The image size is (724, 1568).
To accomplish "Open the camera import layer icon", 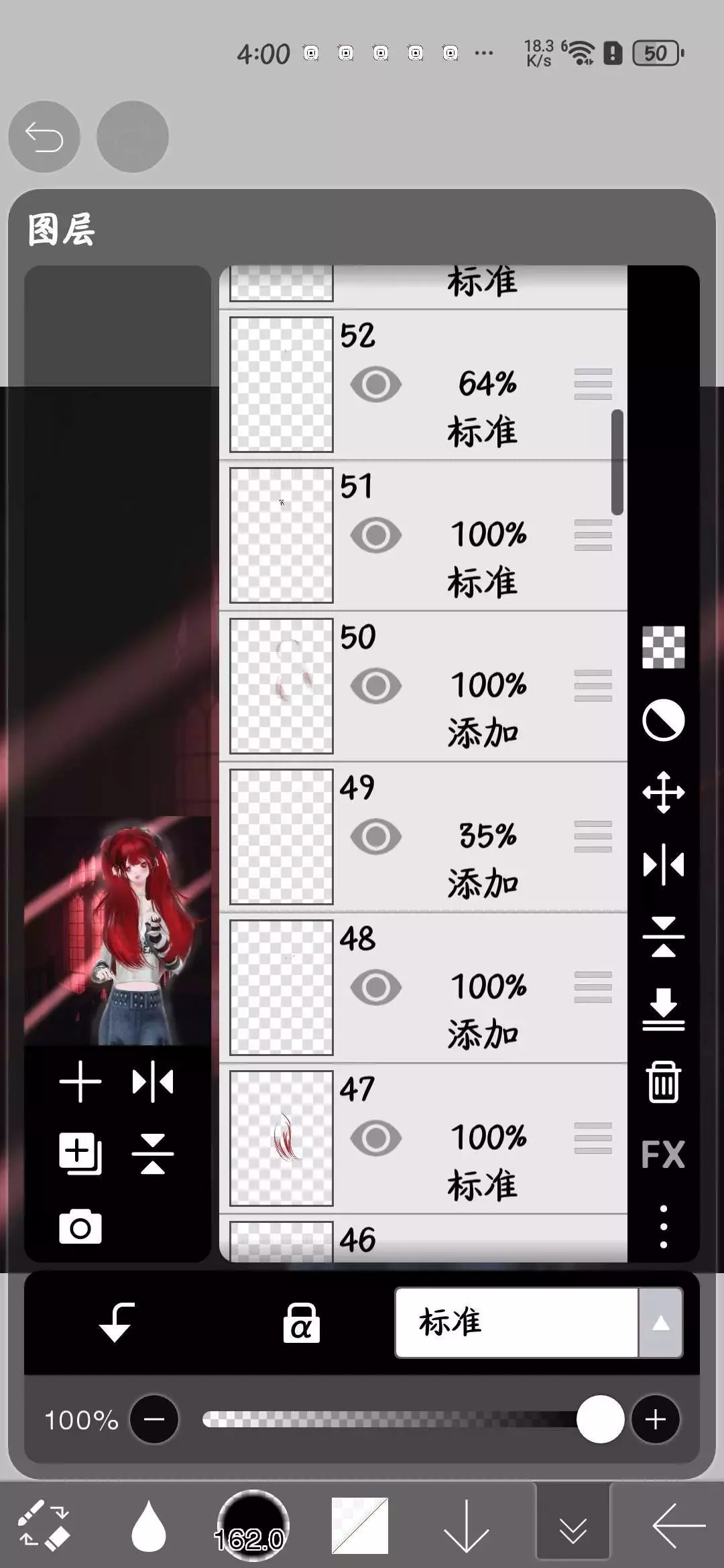I will click(x=80, y=1228).
